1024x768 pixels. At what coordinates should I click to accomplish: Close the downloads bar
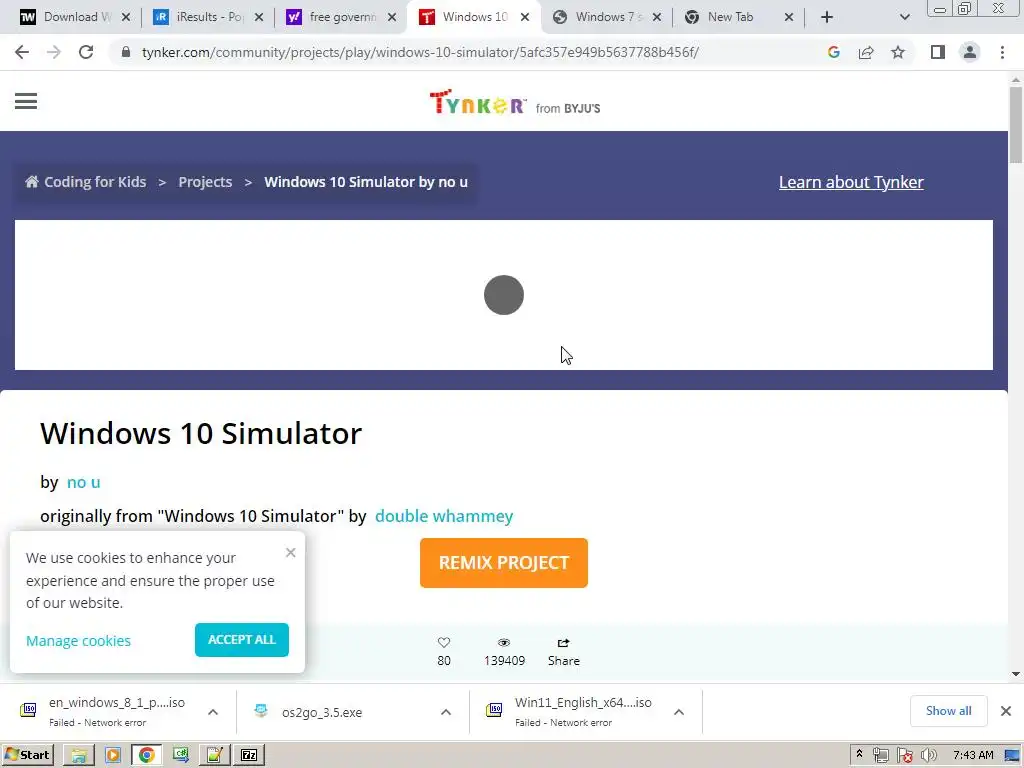tap(1006, 711)
